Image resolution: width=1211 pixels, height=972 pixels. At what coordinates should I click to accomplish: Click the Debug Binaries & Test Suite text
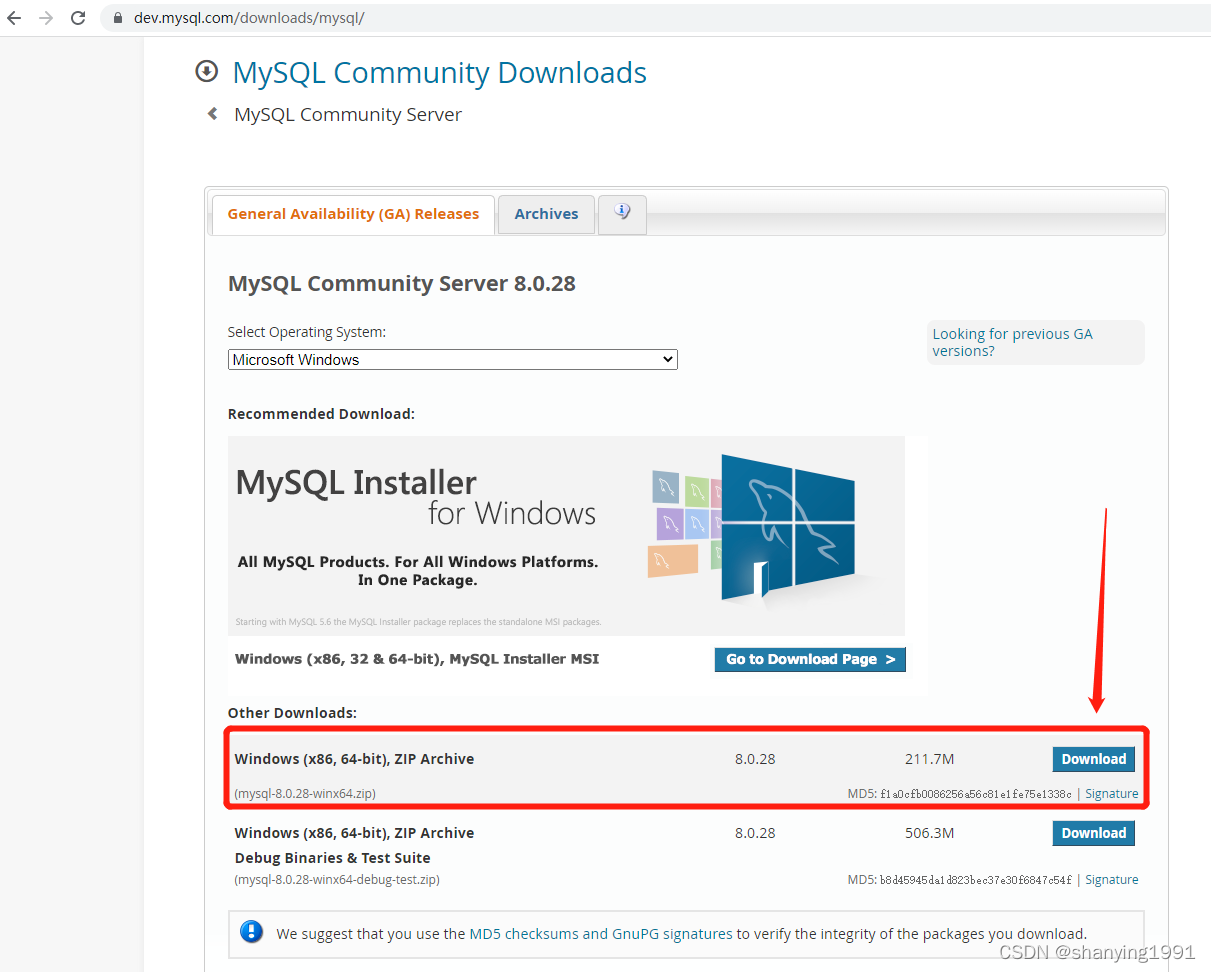(333, 858)
